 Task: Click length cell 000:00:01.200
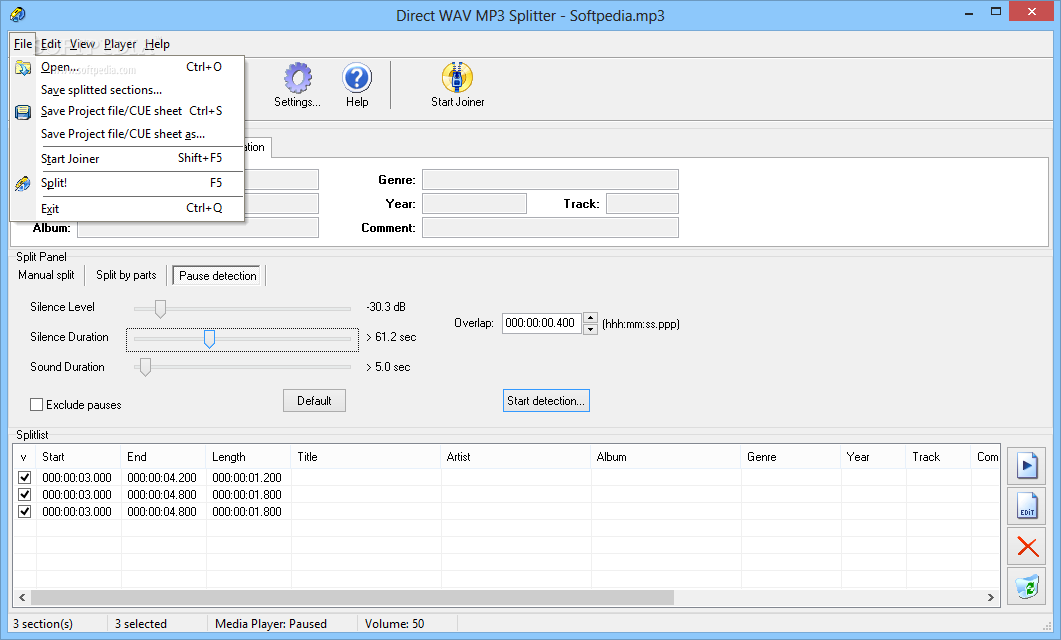click(247, 478)
